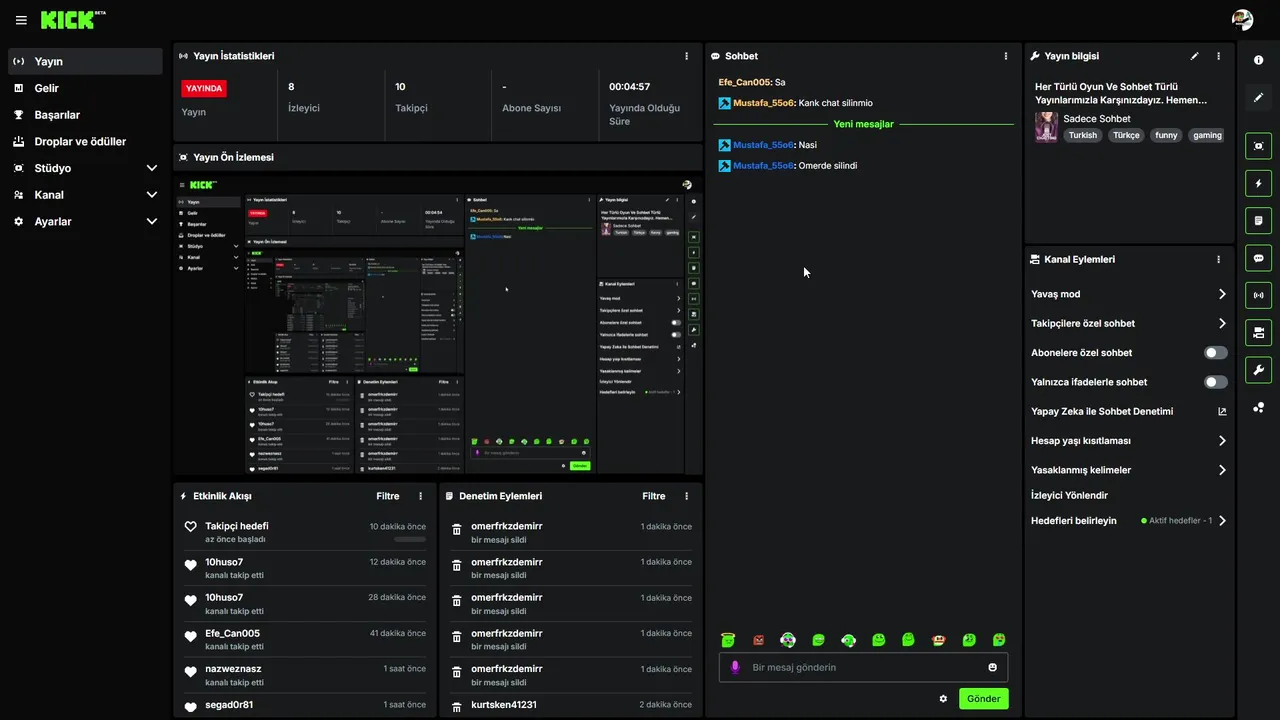Toggle stream info wrench icon in right sidebar
Image resolution: width=1280 pixels, height=720 pixels.
click(x=1258, y=370)
